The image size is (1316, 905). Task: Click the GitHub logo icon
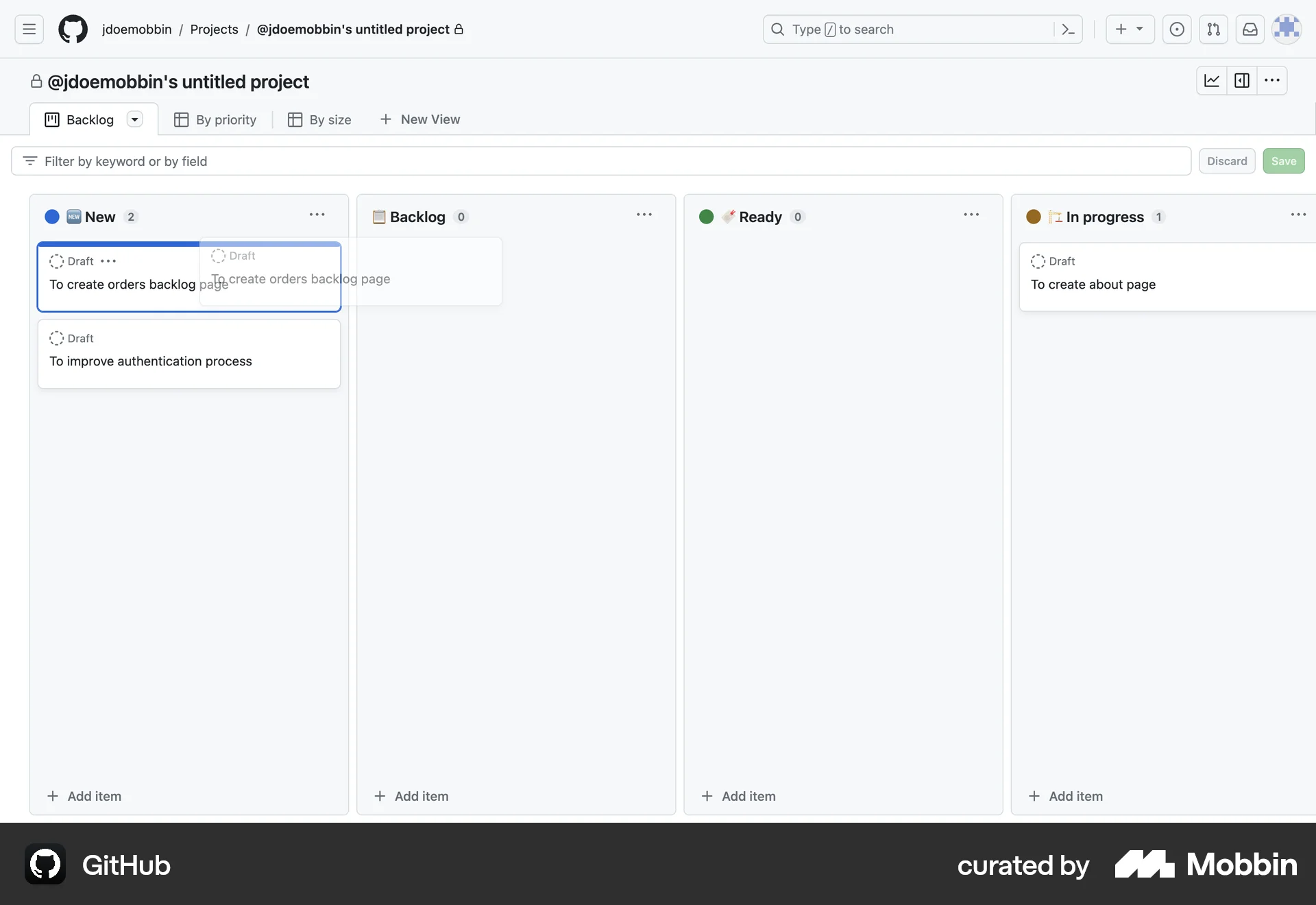72,29
